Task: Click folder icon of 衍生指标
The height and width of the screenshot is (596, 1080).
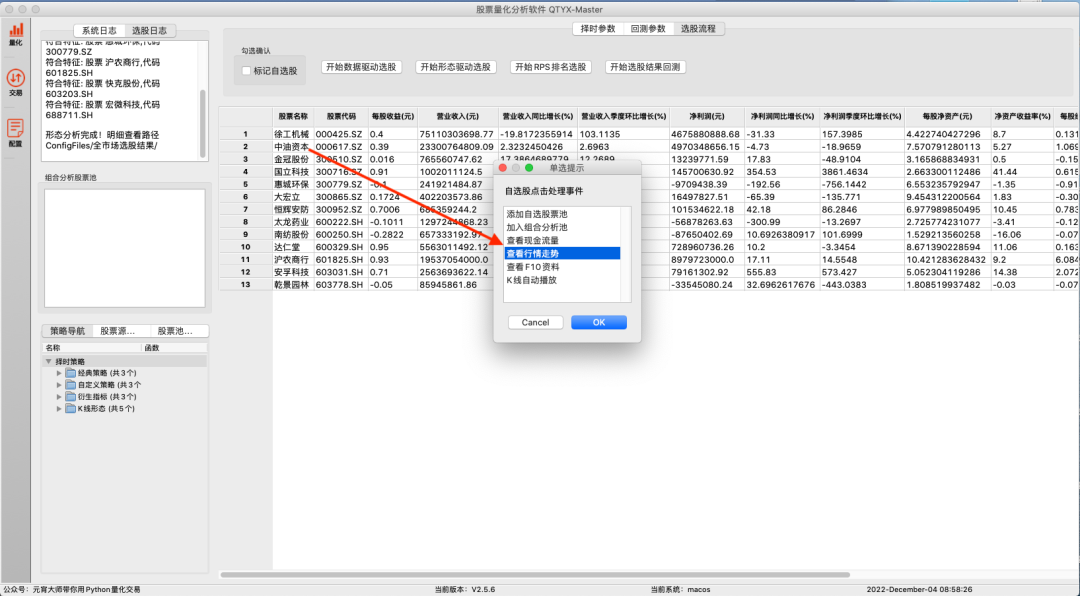Action: click(70, 396)
